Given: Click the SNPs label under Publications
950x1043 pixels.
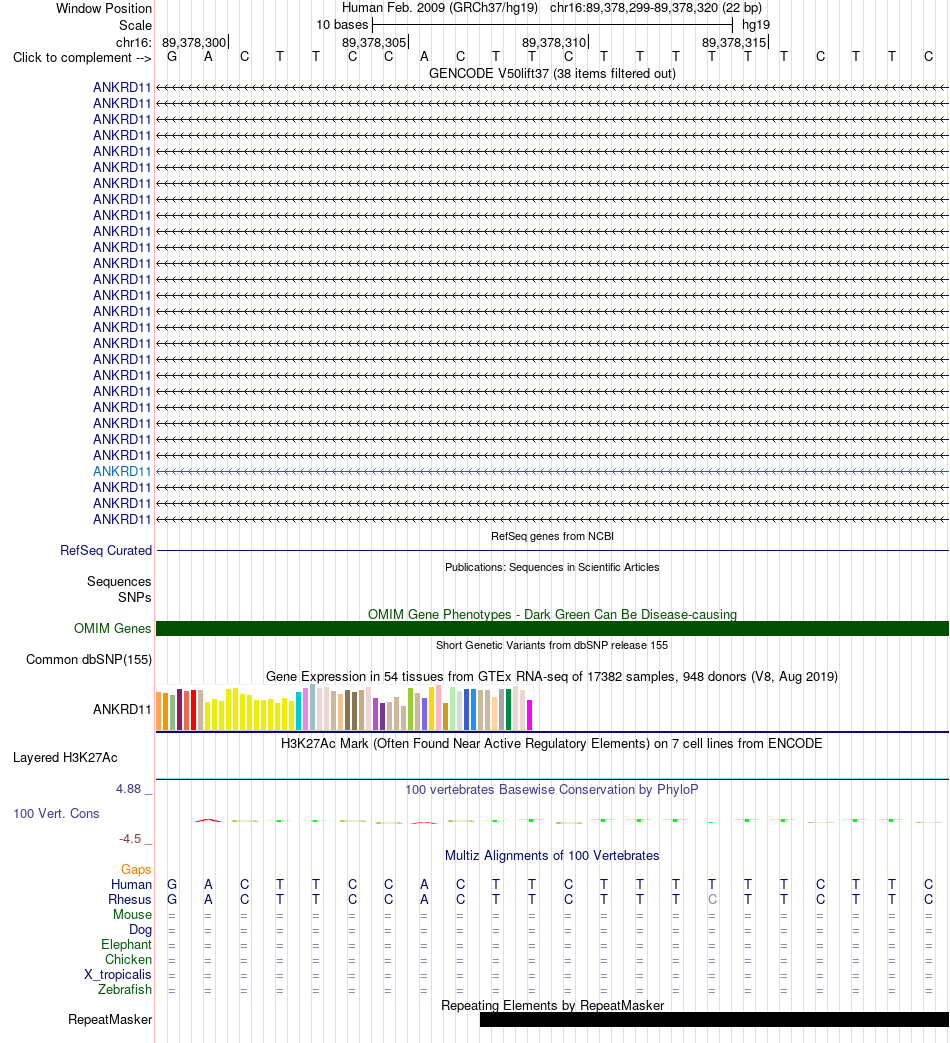Looking at the screenshot, I should point(134,597).
